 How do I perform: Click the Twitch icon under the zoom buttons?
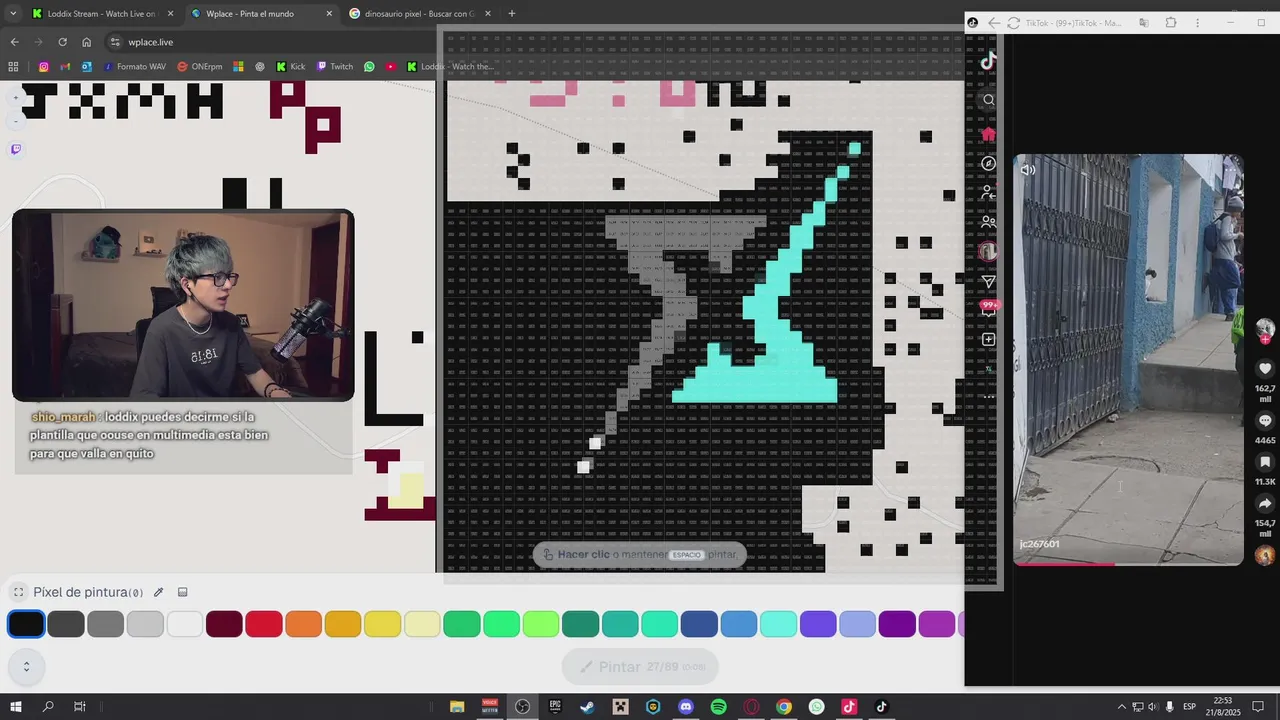tap(15, 149)
